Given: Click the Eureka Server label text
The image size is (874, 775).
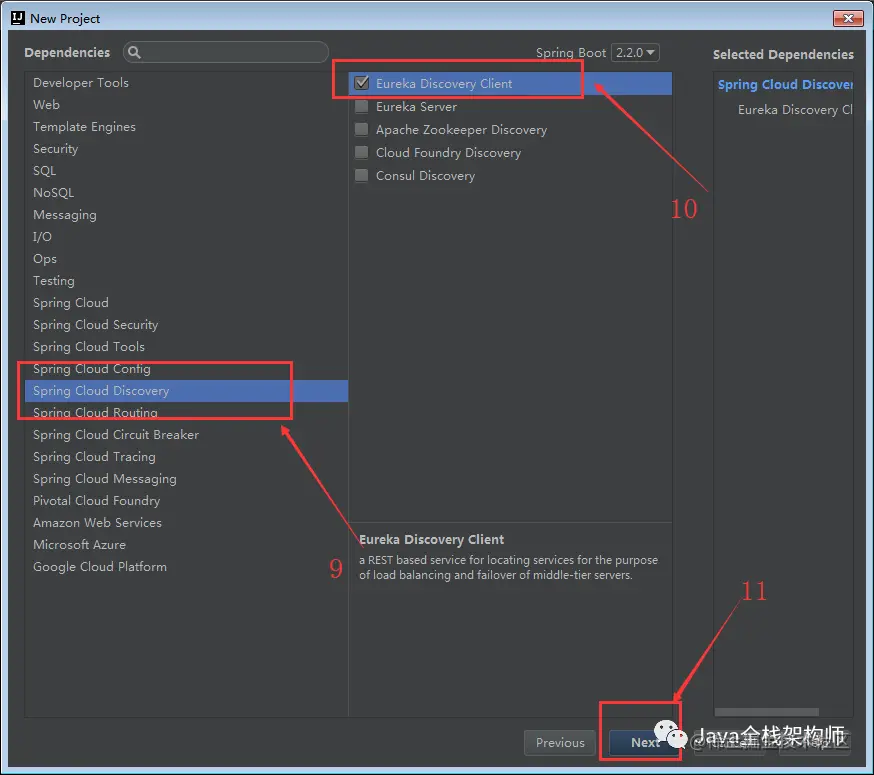Looking at the screenshot, I should coord(416,106).
